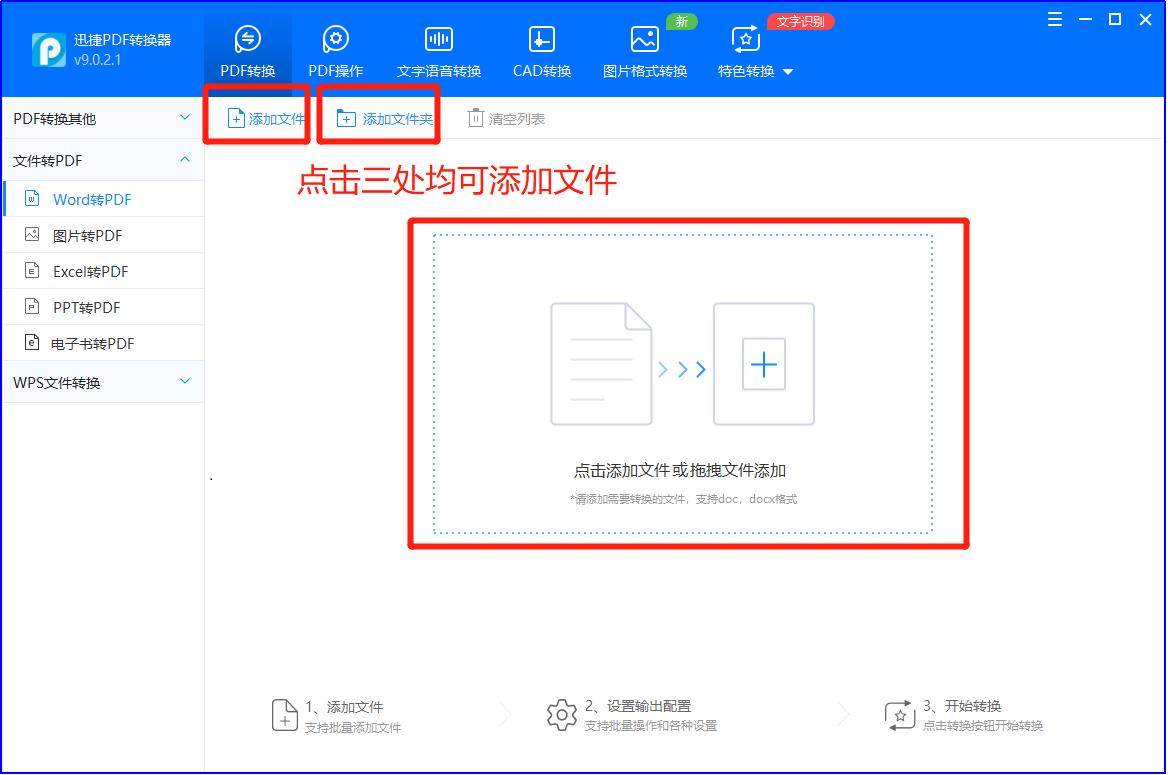
Task: Select the CAD转换 tool icon
Action: tap(541, 40)
